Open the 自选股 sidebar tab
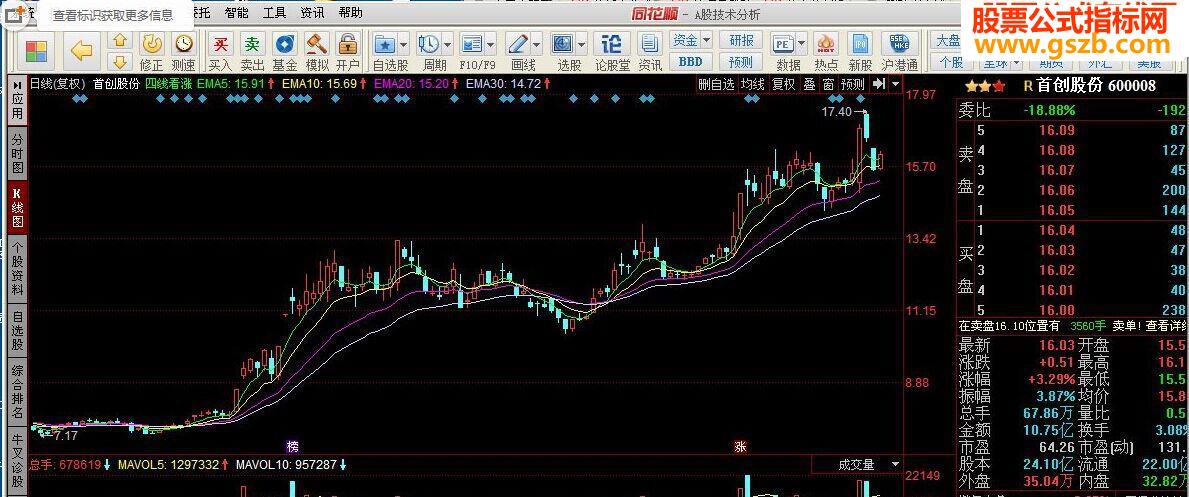The width and height of the screenshot is (1189, 497). coord(17,330)
